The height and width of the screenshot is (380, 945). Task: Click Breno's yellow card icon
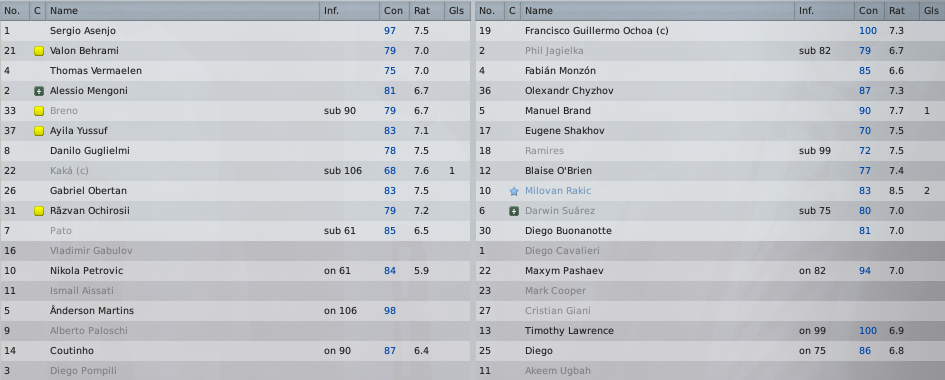pos(39,111)
